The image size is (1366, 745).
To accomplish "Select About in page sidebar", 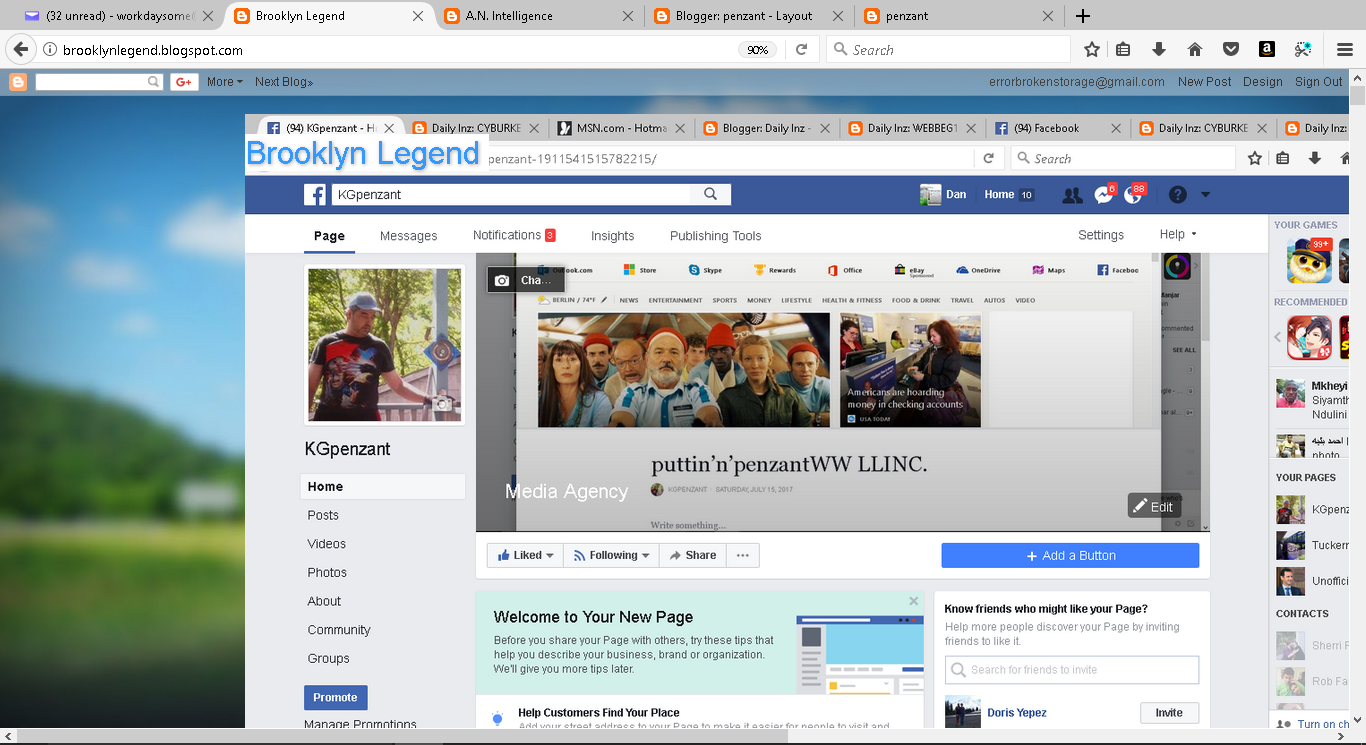I will (x=324, y=601).
